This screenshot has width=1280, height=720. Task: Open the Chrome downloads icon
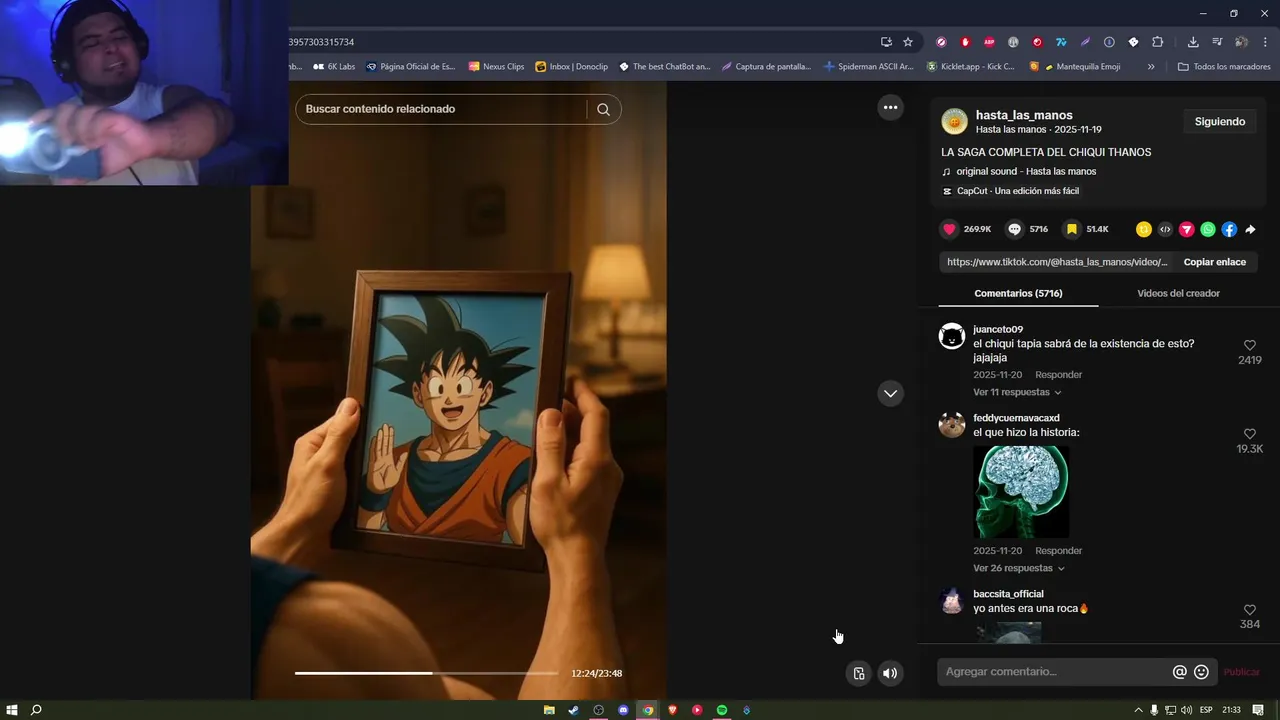point(1193,42)
